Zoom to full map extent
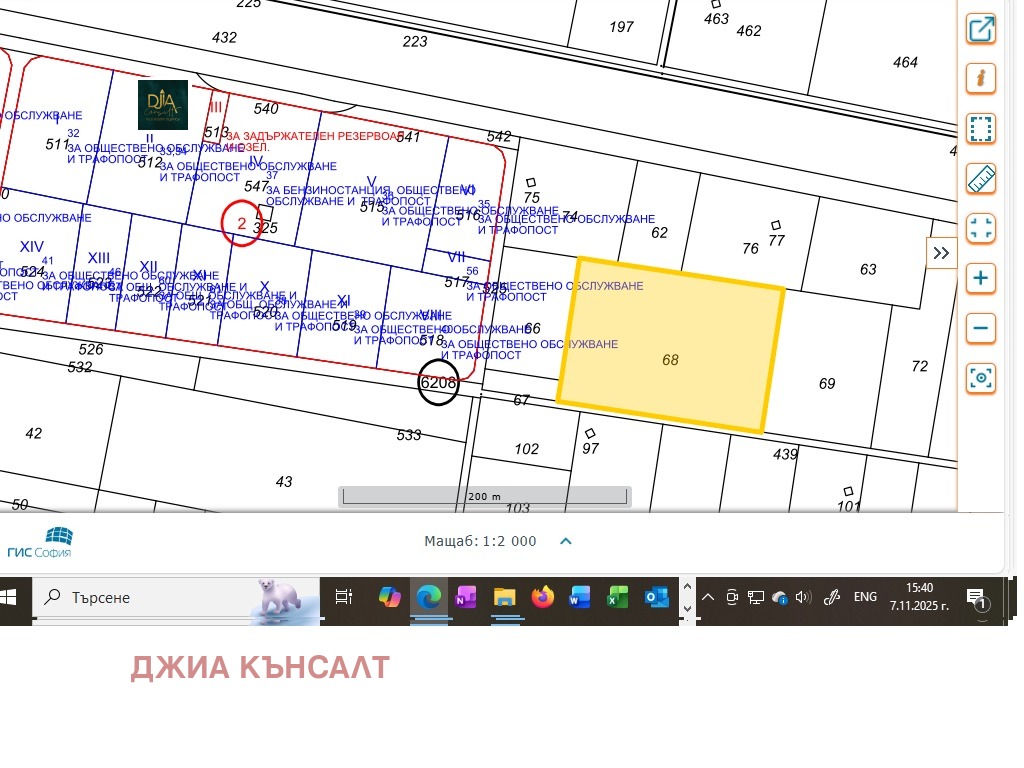This screenshot has height=768, width=1024. (980, 229)
